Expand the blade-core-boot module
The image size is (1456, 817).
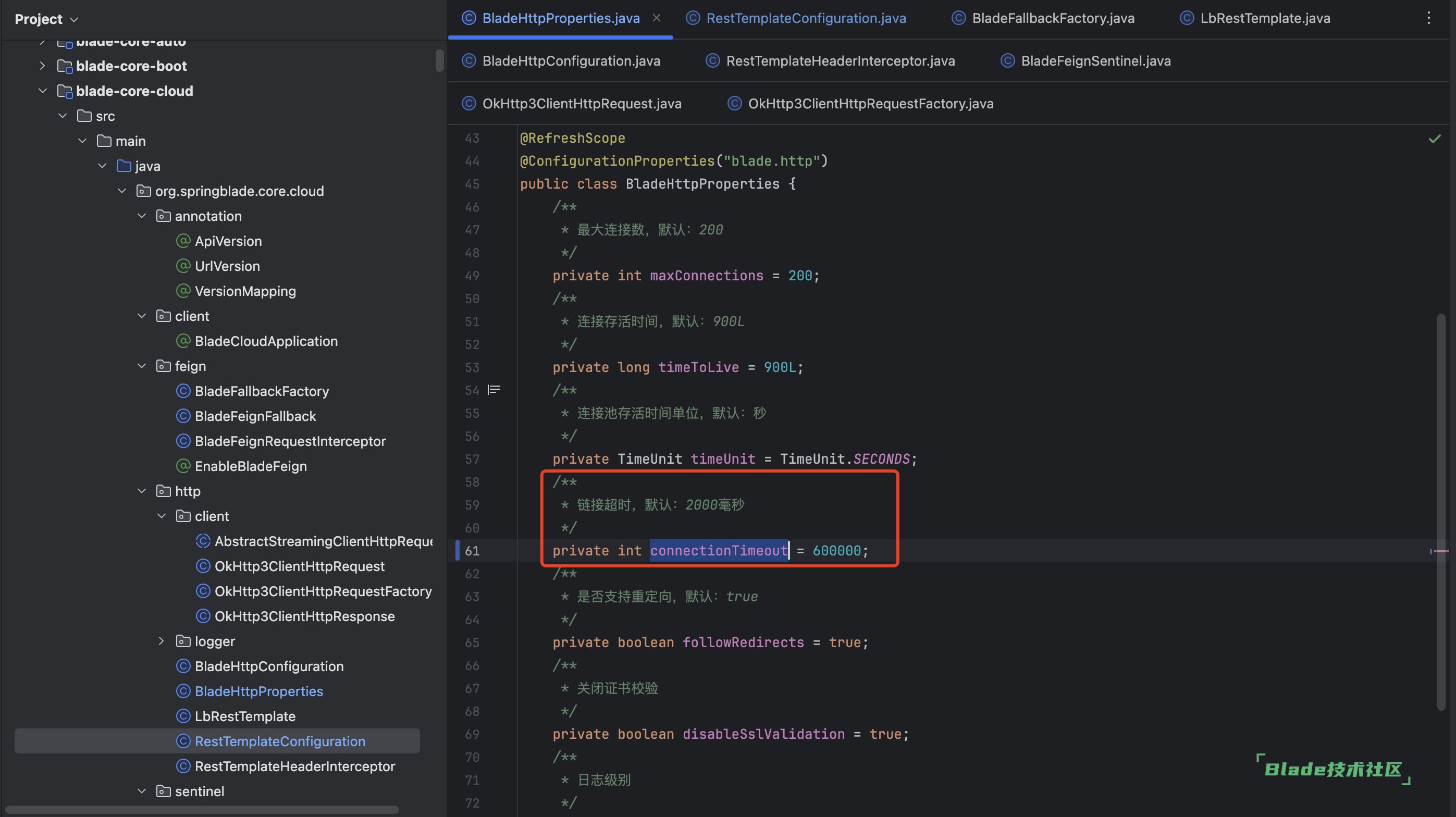pos(42,66)
